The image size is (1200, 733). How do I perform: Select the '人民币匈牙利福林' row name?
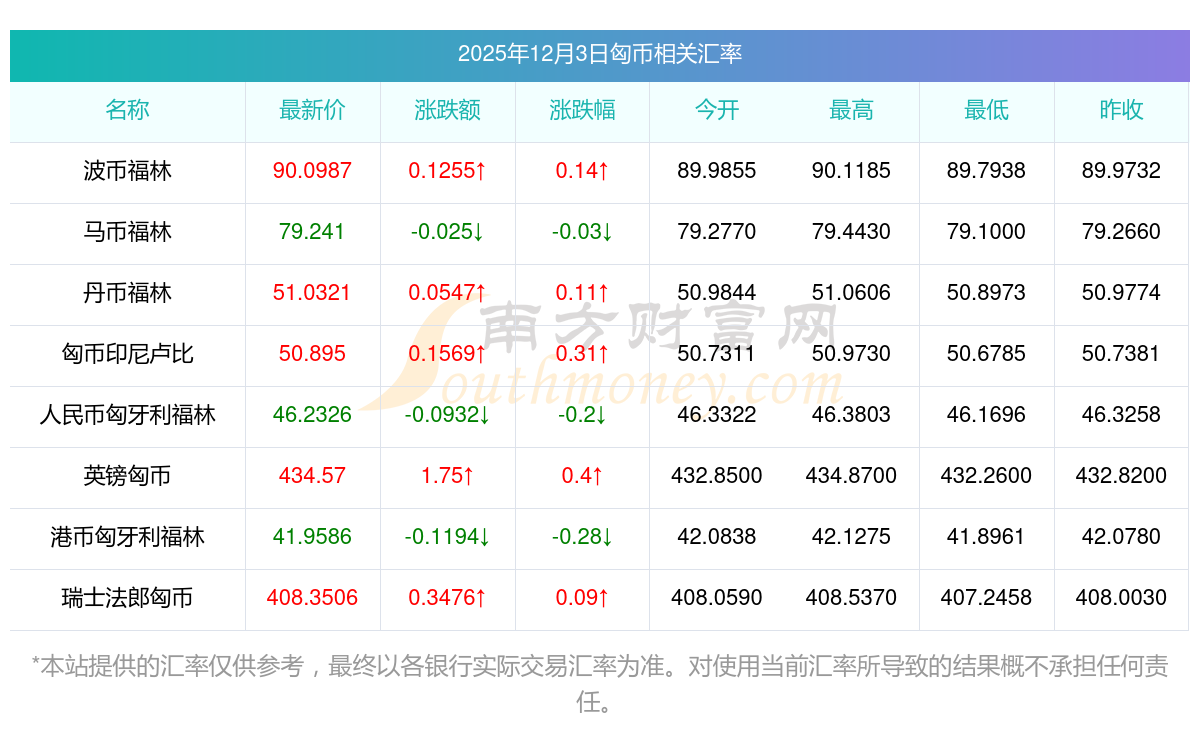point(128,415)
